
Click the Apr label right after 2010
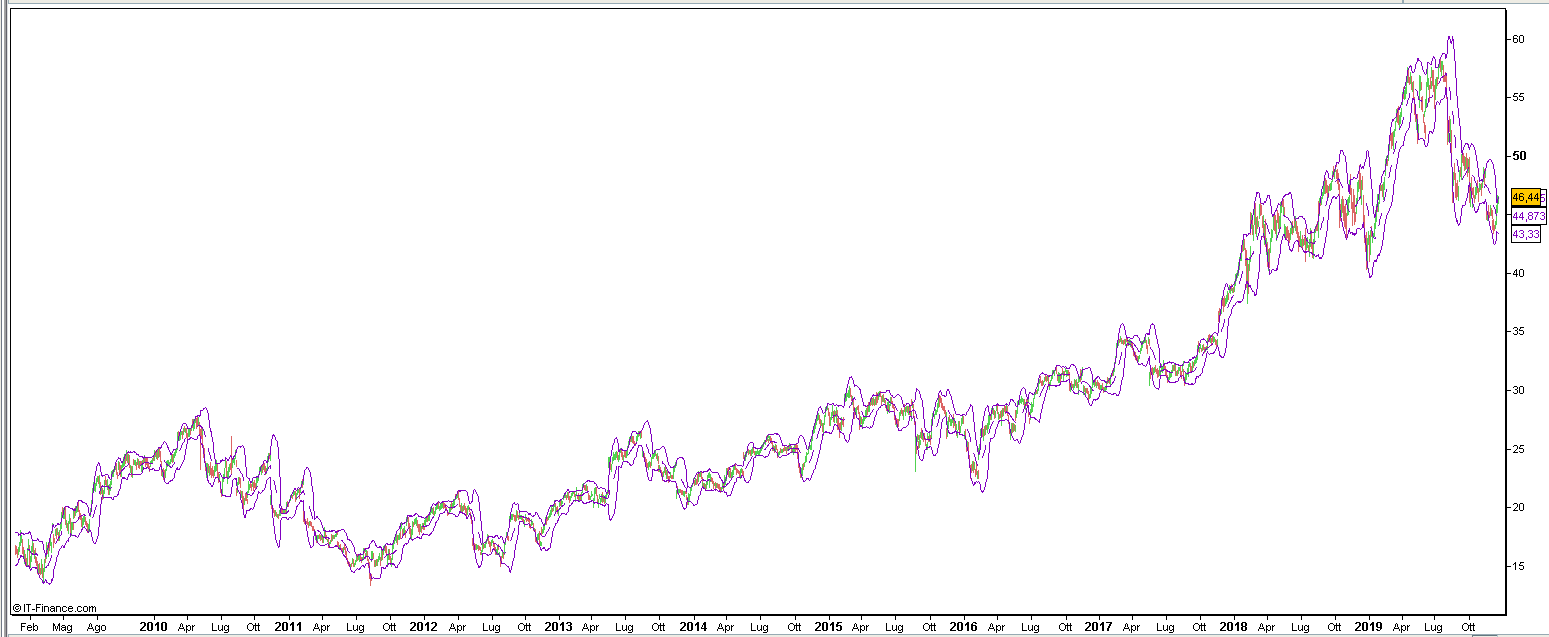pos(187,627)
